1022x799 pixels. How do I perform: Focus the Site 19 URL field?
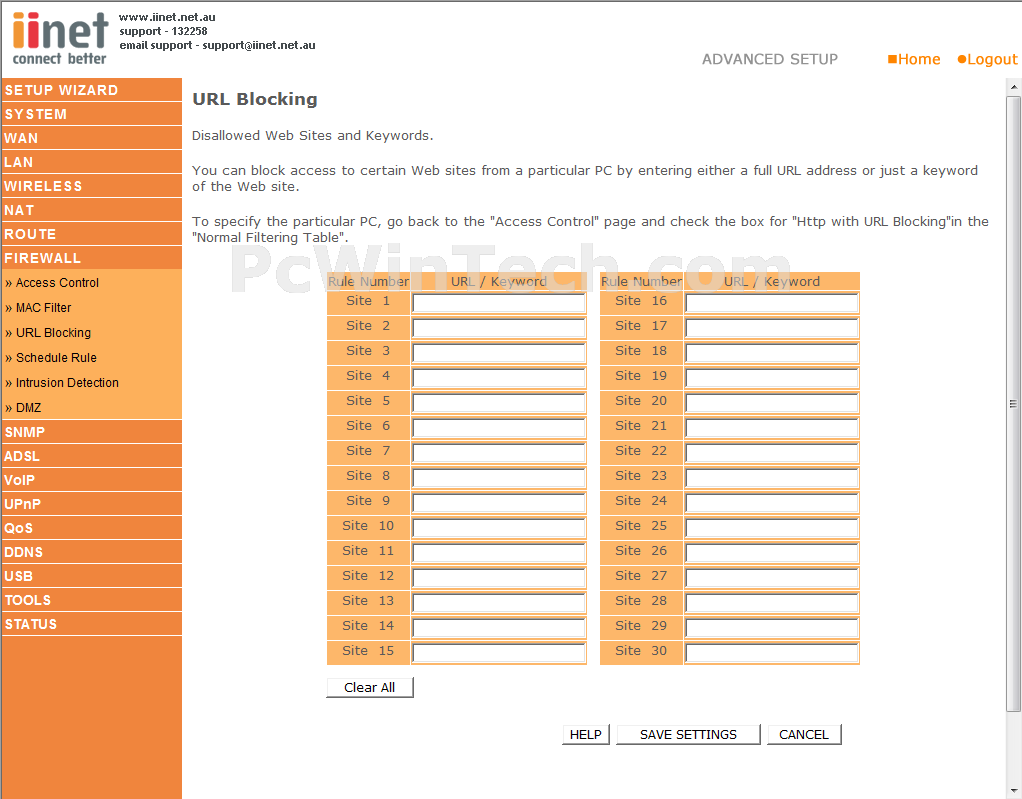[772, 378]
